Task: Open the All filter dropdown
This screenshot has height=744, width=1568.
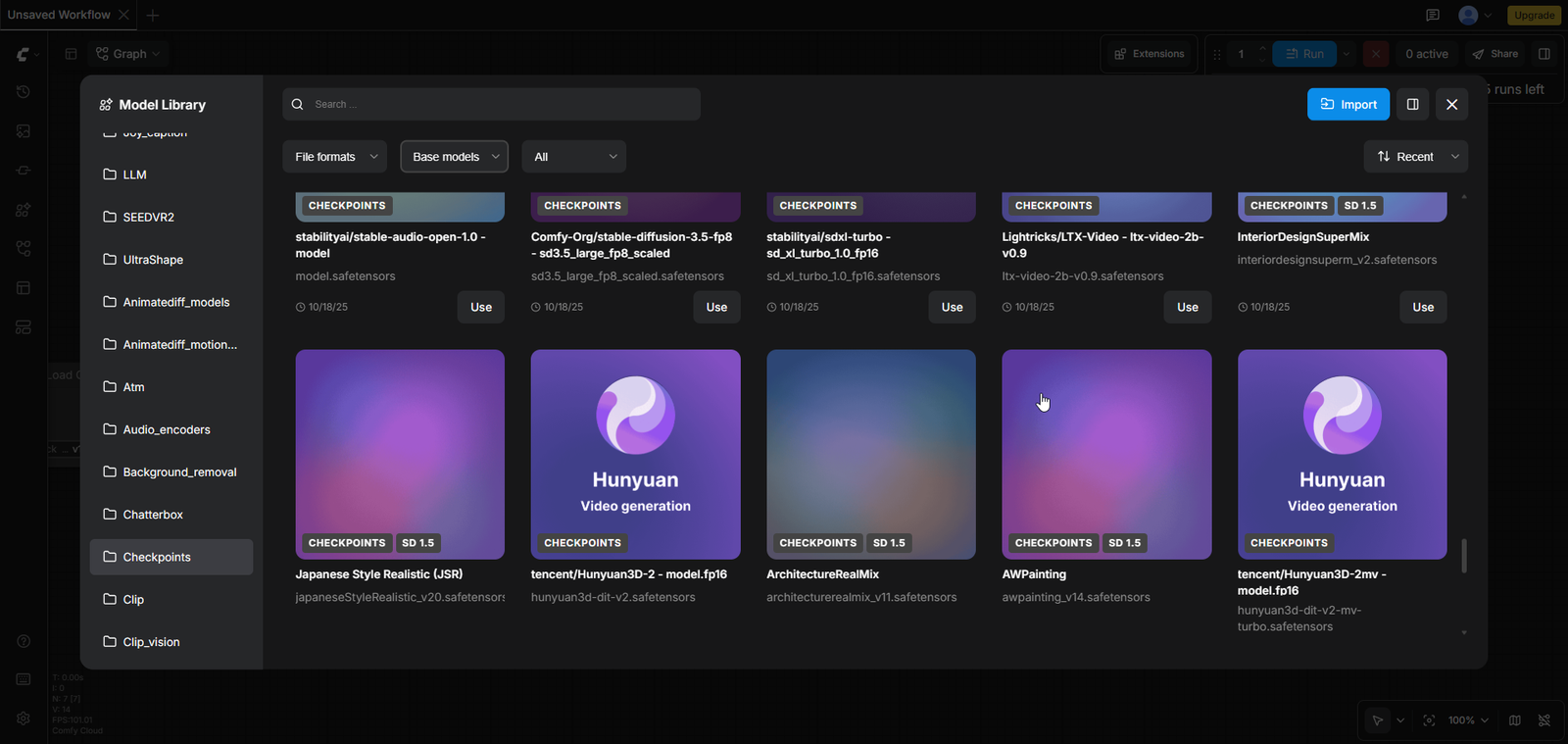Action: [574, 157]
